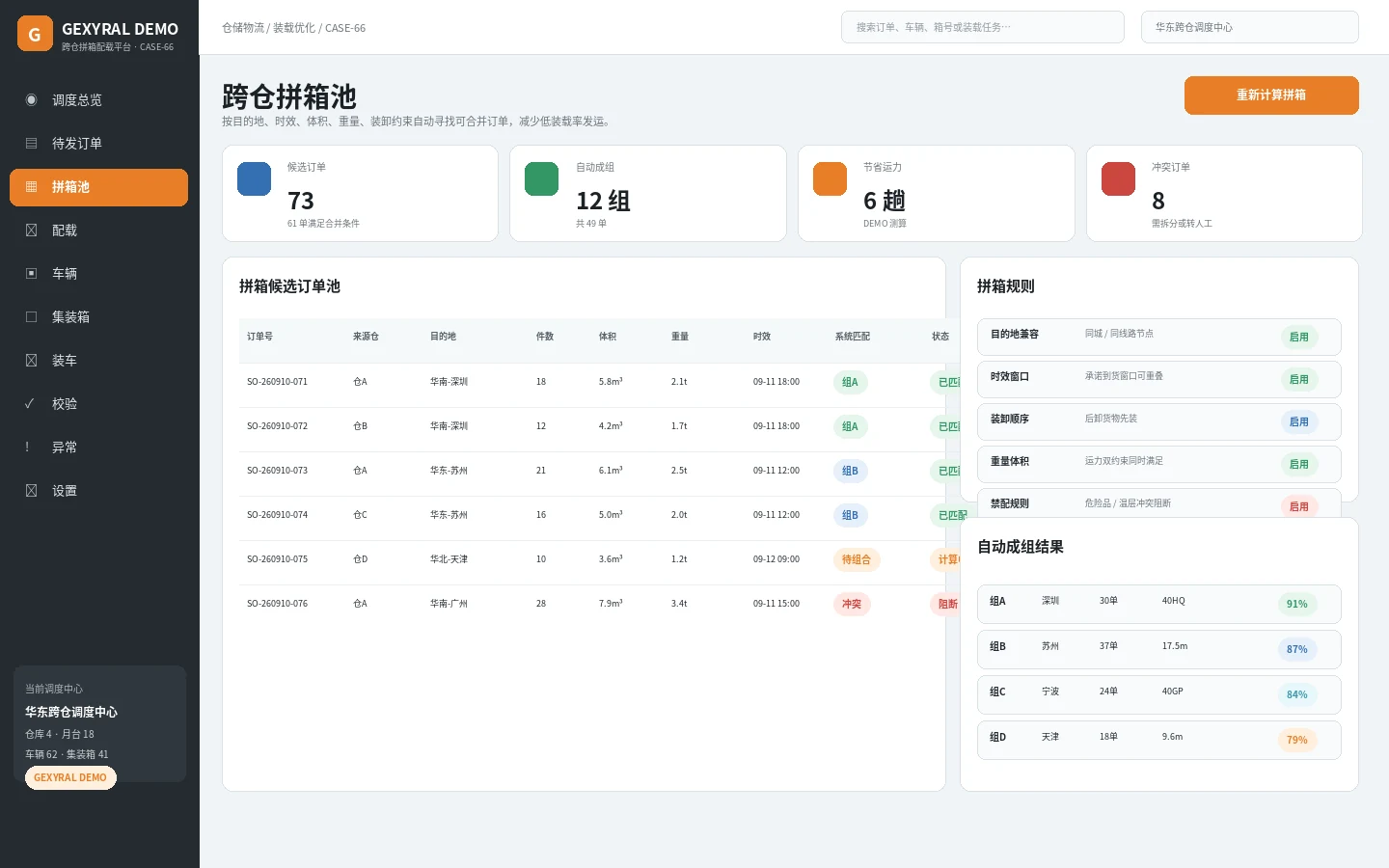
Task: Open the 设置 sidebar icon
Action: pos(31,491)
